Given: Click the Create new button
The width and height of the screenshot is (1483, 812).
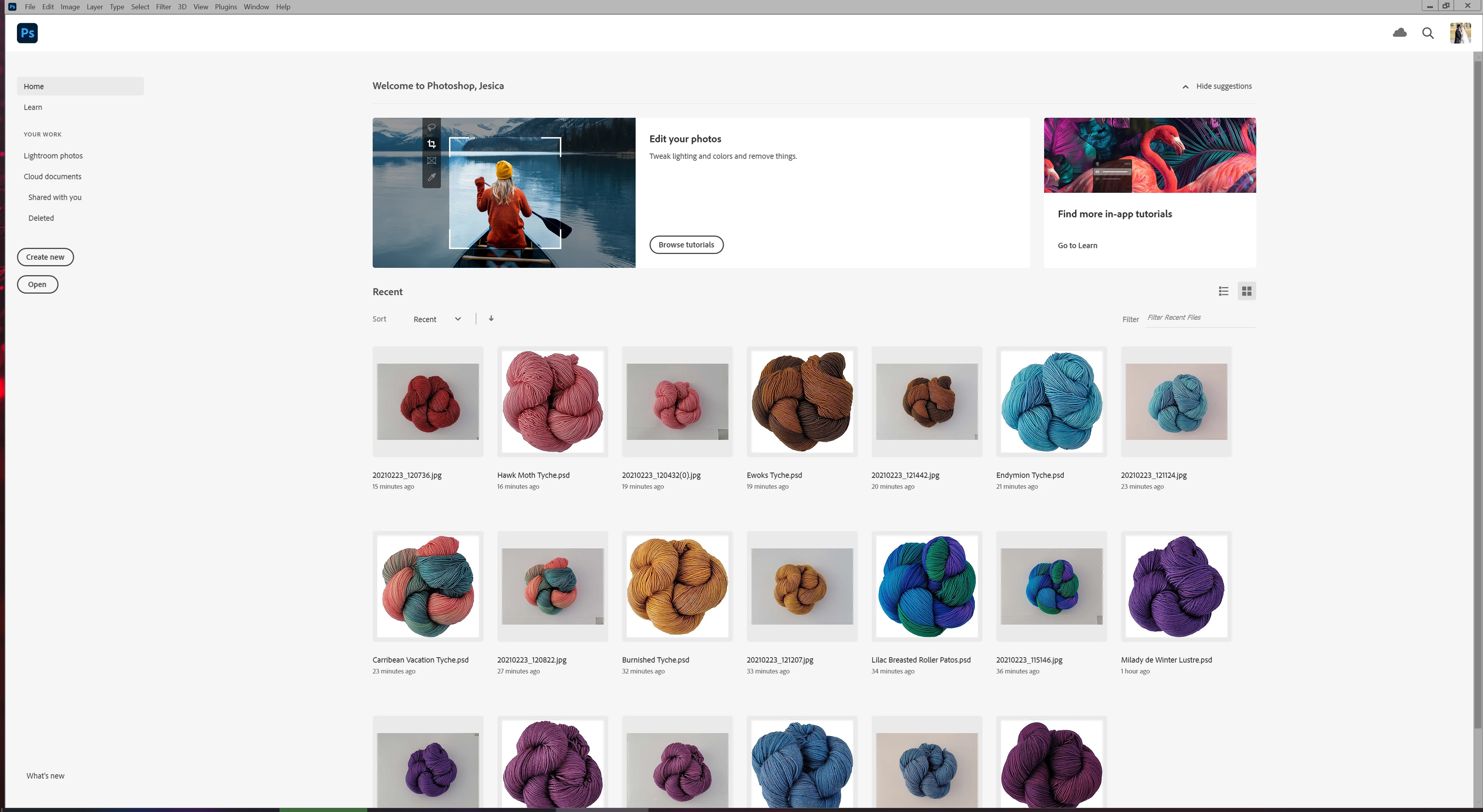Looking at the screenshot, I should pos(45,257).
